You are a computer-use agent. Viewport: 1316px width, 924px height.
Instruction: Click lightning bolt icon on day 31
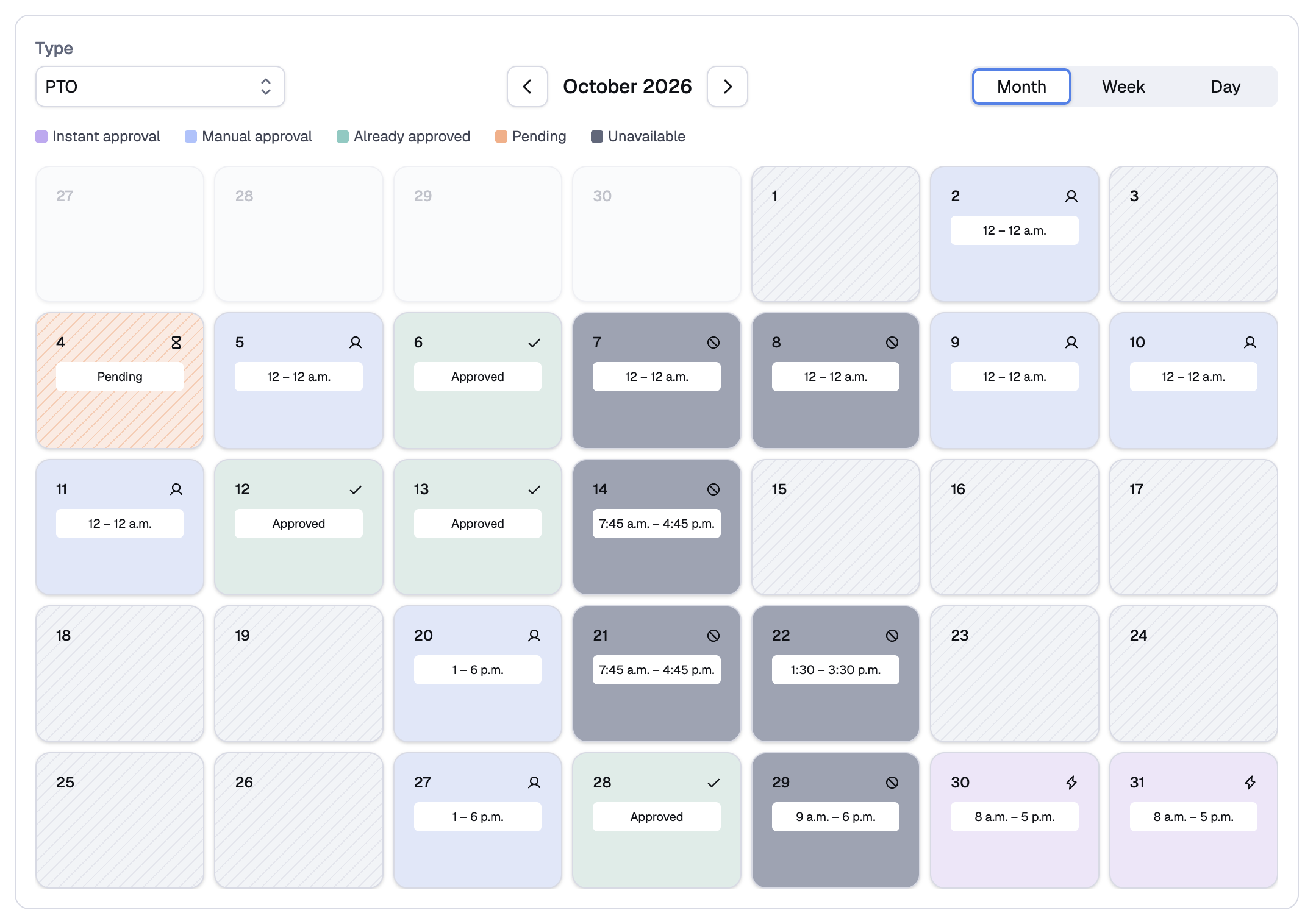(1250, 783)
